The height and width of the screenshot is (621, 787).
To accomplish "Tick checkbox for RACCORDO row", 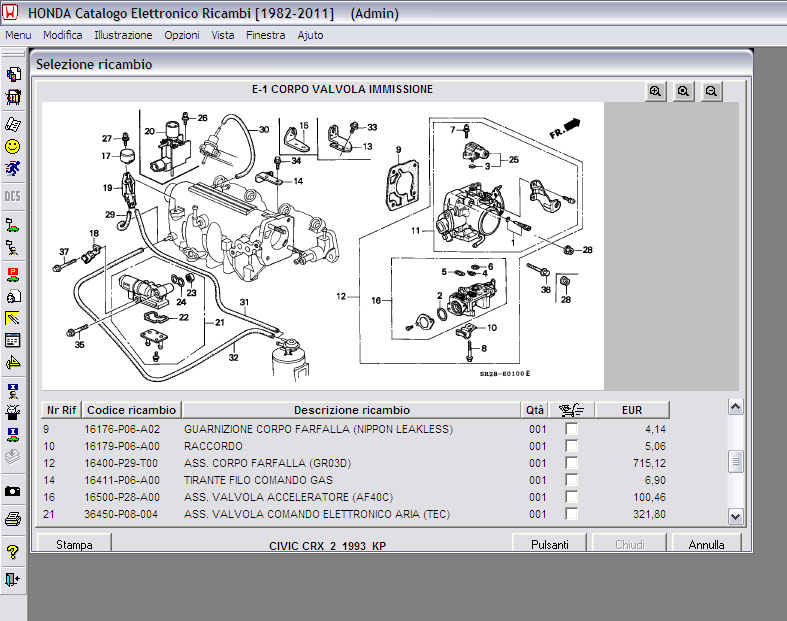I will click(x=571, y=446).
